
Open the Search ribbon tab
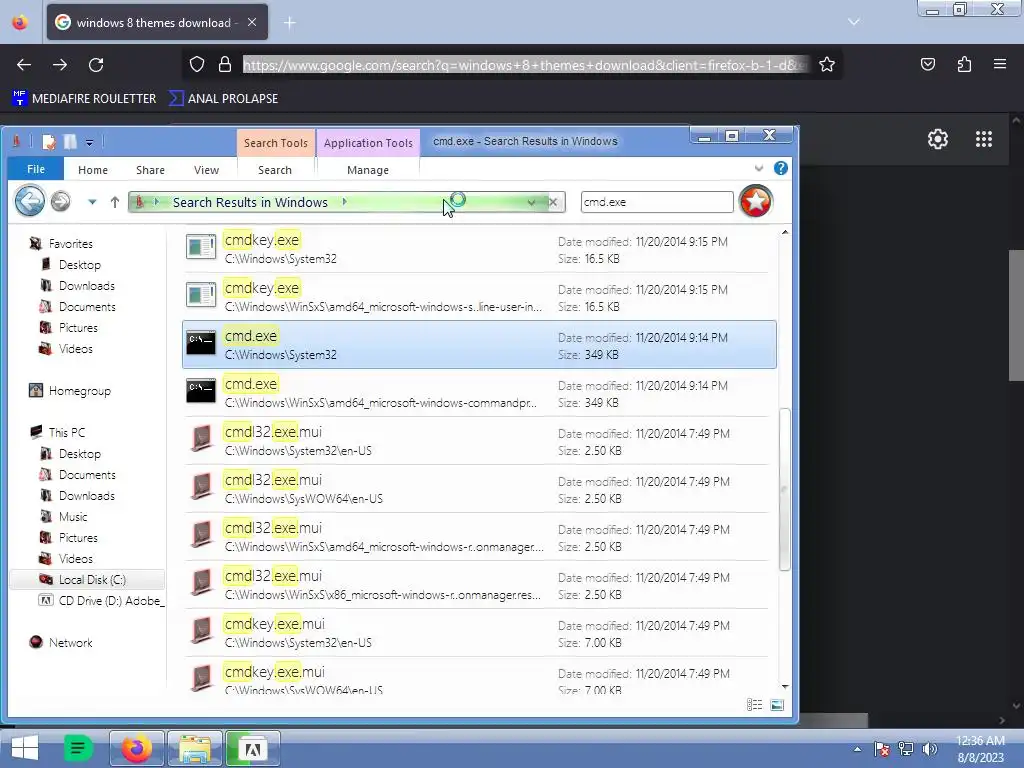point(275,170)
